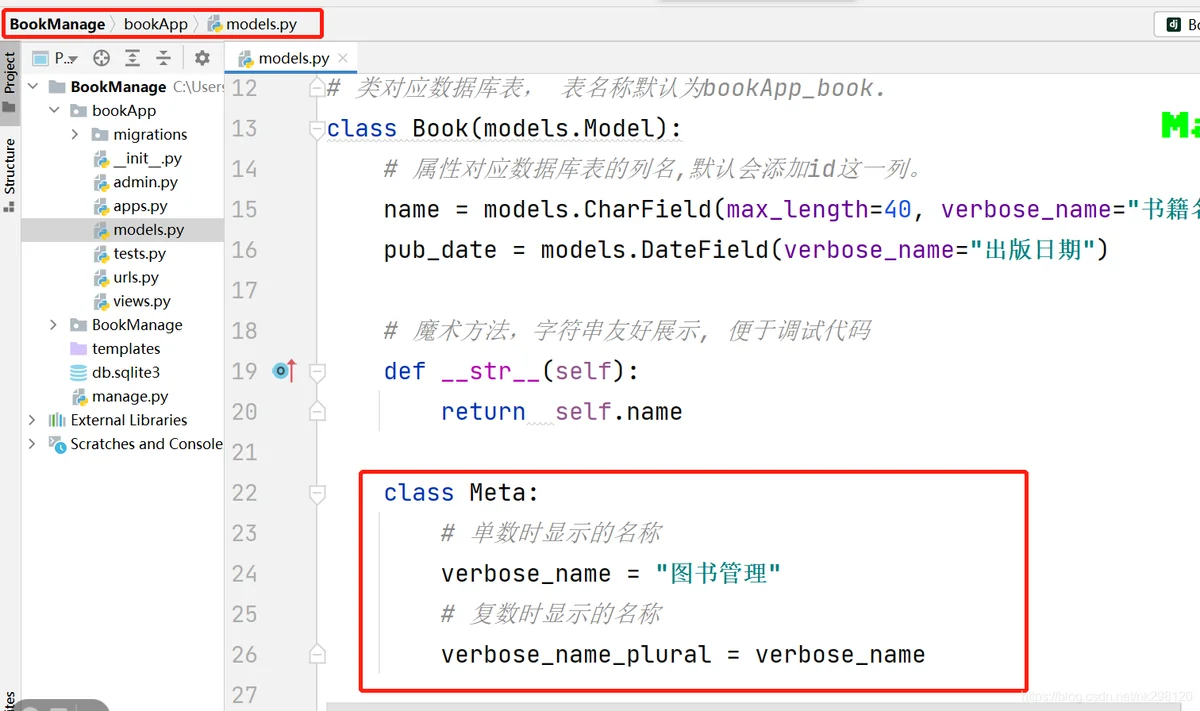Click line number 21 in the gutter
1200x711 pixels.
tap(244, 452)
